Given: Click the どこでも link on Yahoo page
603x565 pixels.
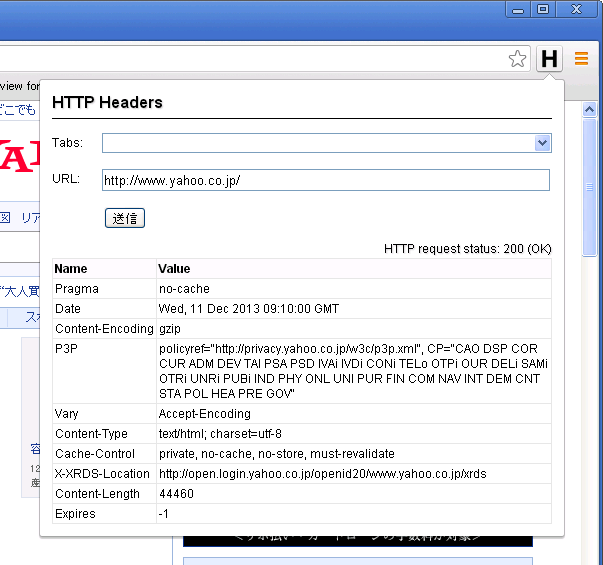Looking at the screenshot, I should point(18,110).
